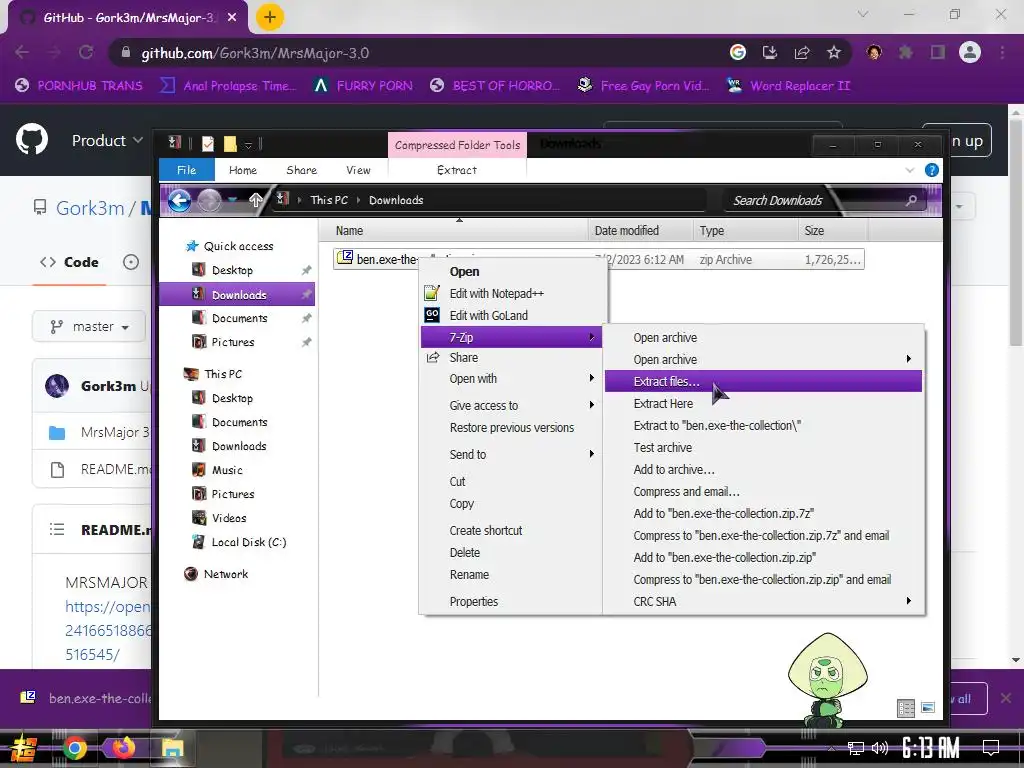The width and height of the screenshot is (1024, 768).
Task: Open a new Chrome tab
Action: point(270,17)
